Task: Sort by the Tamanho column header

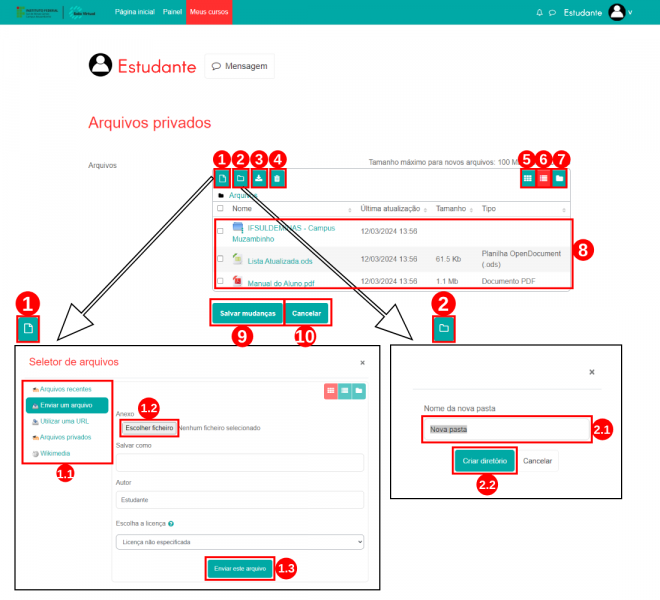Action: 451,208
